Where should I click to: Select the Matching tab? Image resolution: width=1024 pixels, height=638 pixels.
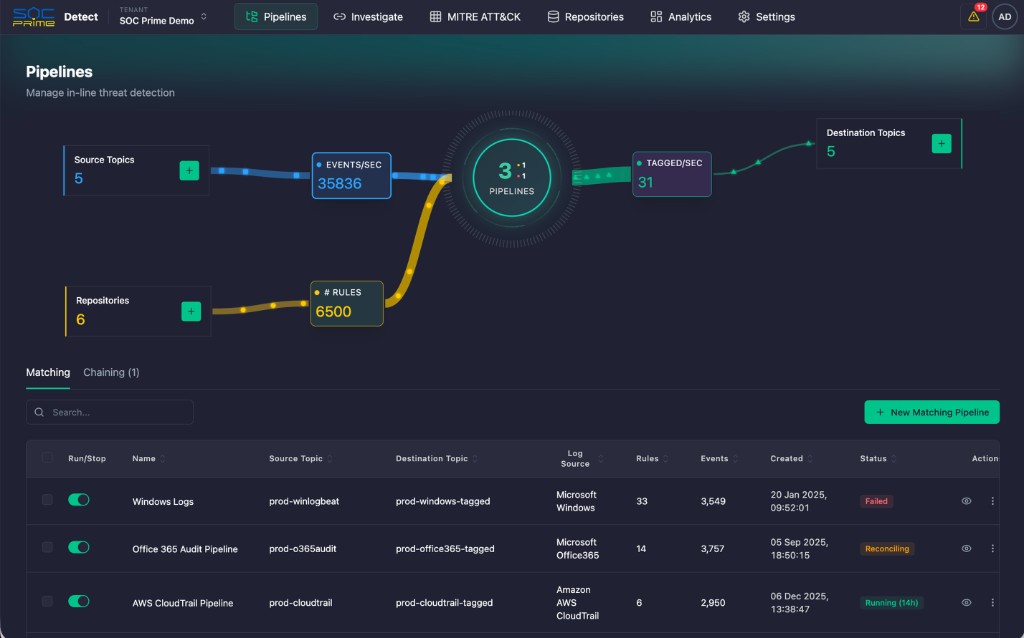pos(48,372)
